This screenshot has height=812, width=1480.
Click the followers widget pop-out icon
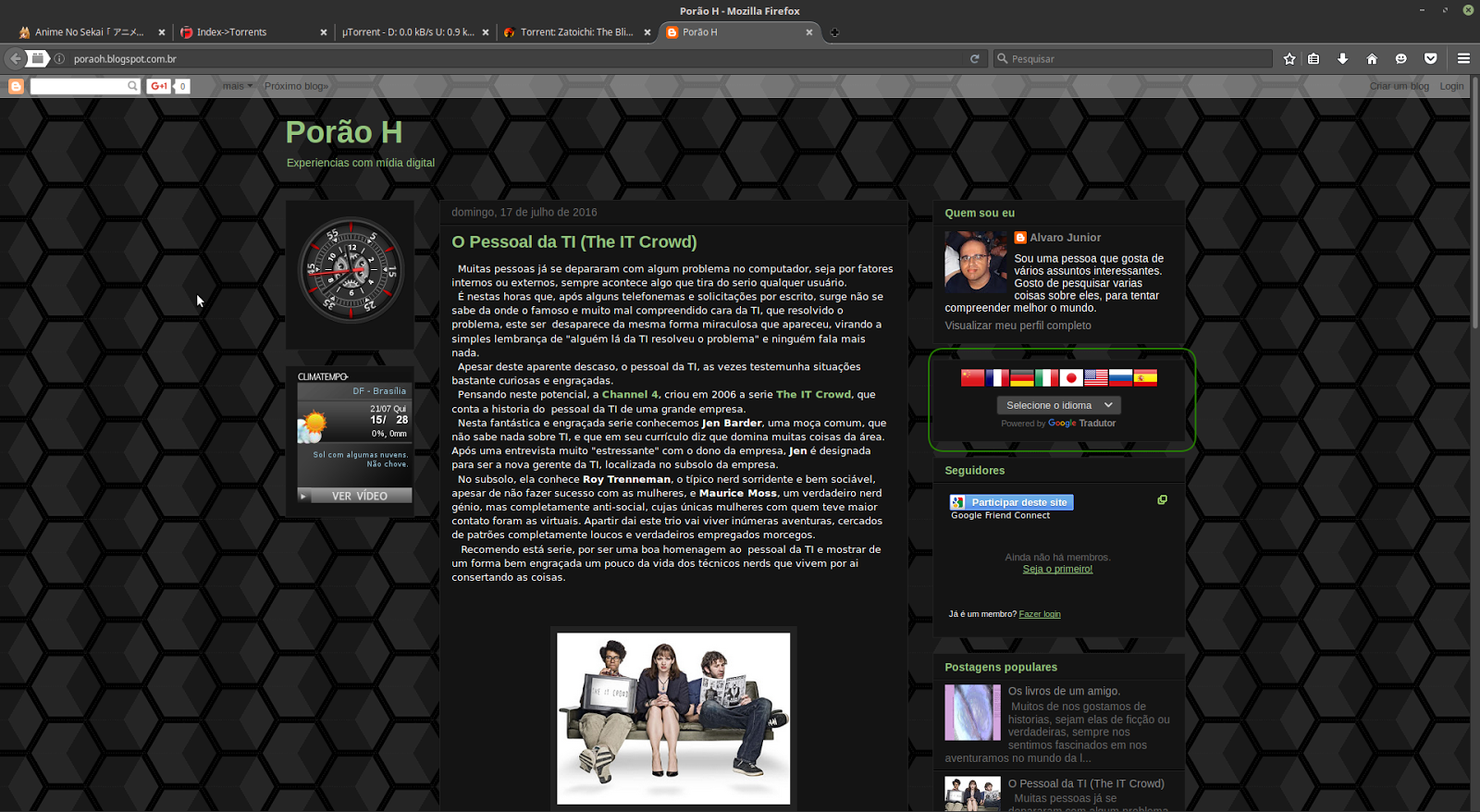tap(1162, 499)
